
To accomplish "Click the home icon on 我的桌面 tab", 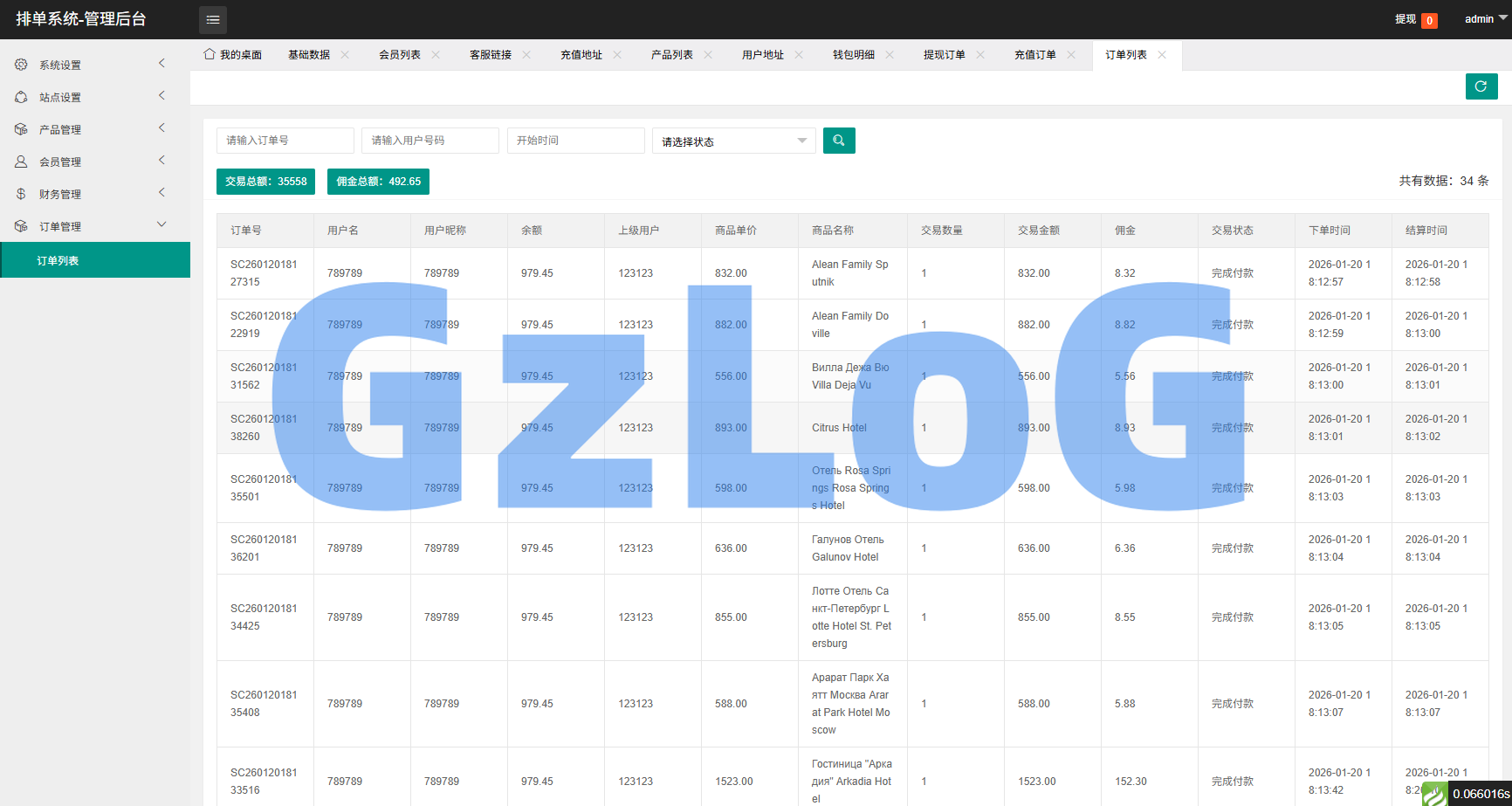I will point(210,54).
